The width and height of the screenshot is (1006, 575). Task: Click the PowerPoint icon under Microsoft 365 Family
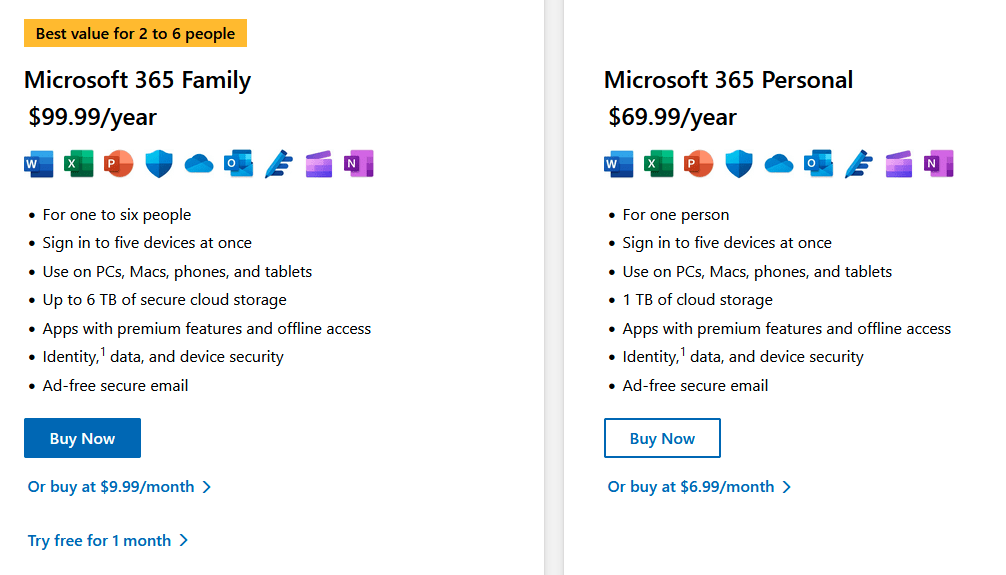[118, 164]
